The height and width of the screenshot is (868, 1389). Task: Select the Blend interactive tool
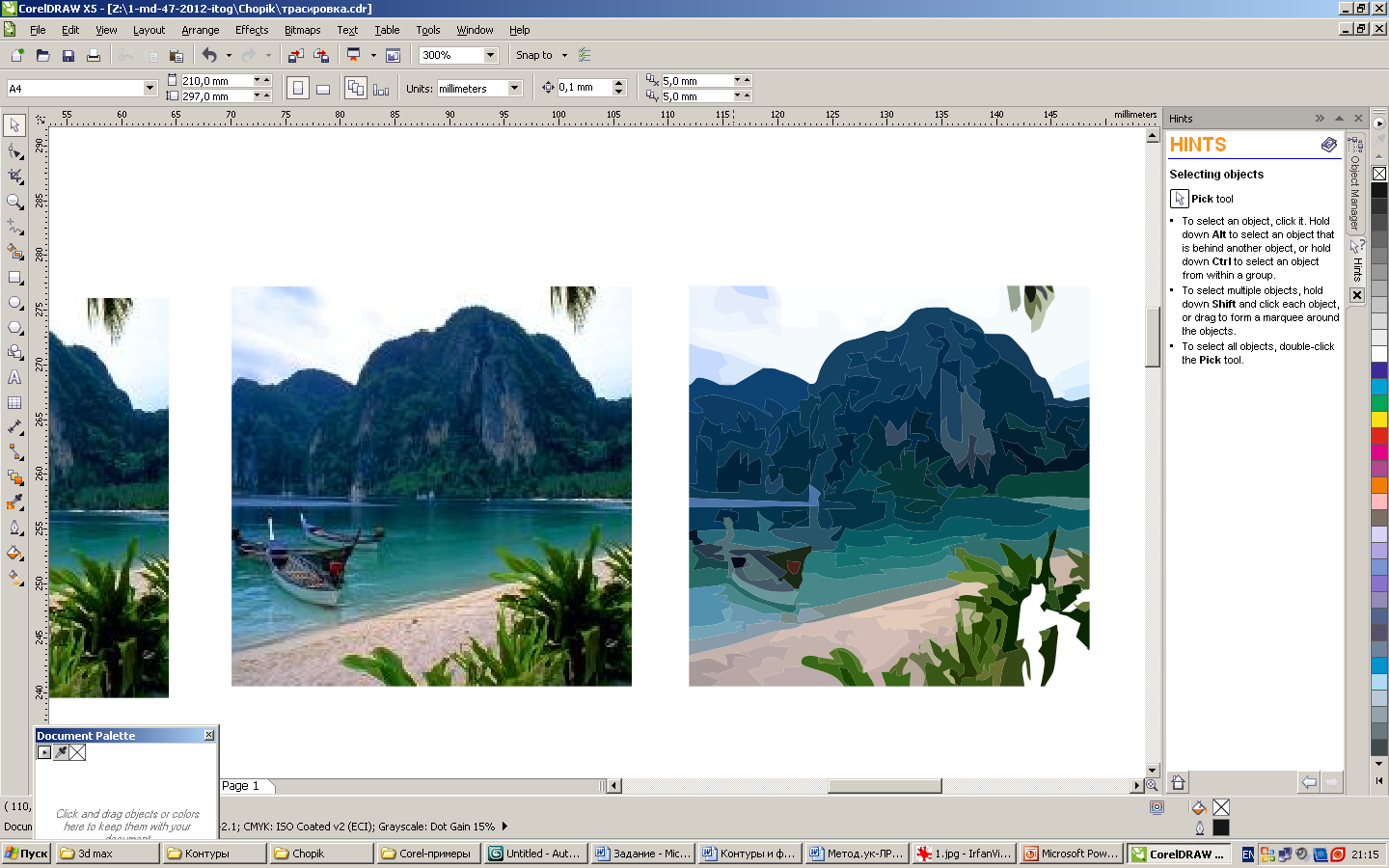[14, 477]
